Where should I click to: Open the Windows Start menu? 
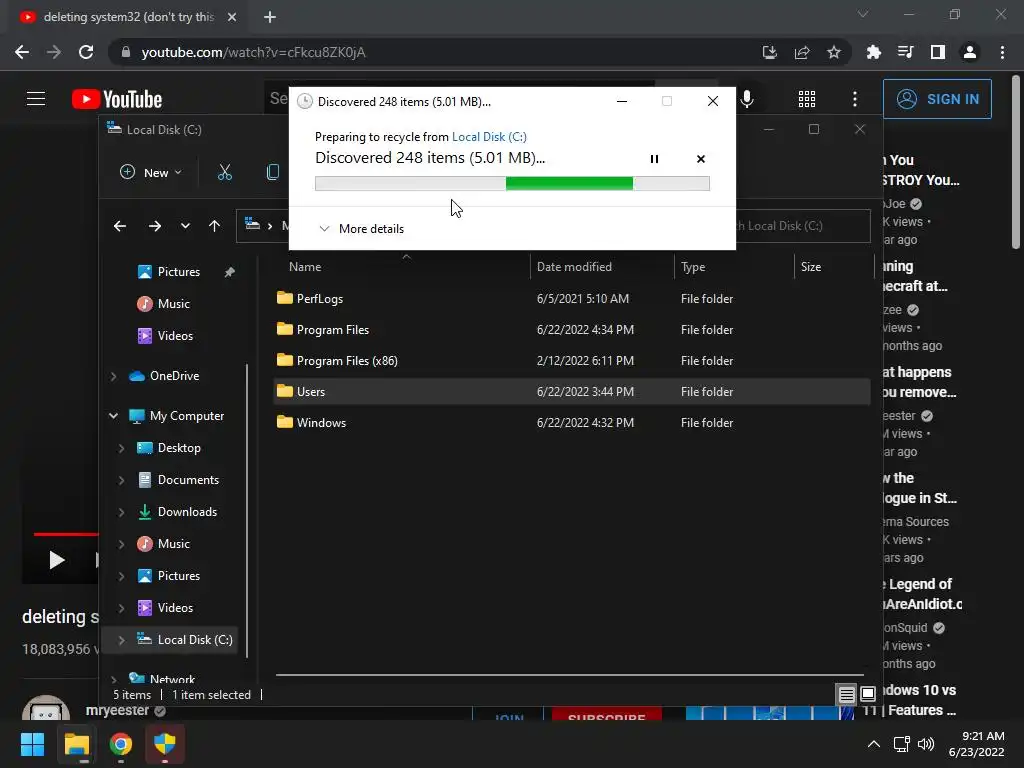(33, 744)
